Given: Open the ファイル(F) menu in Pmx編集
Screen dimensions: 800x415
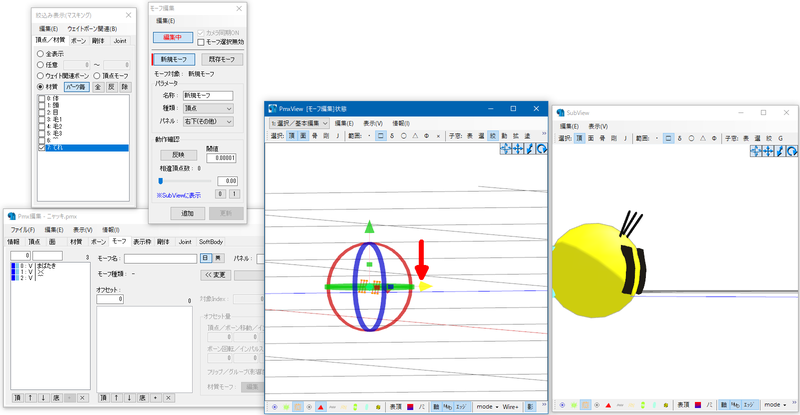Looking at the screenshot, I should tap(23, 230).
